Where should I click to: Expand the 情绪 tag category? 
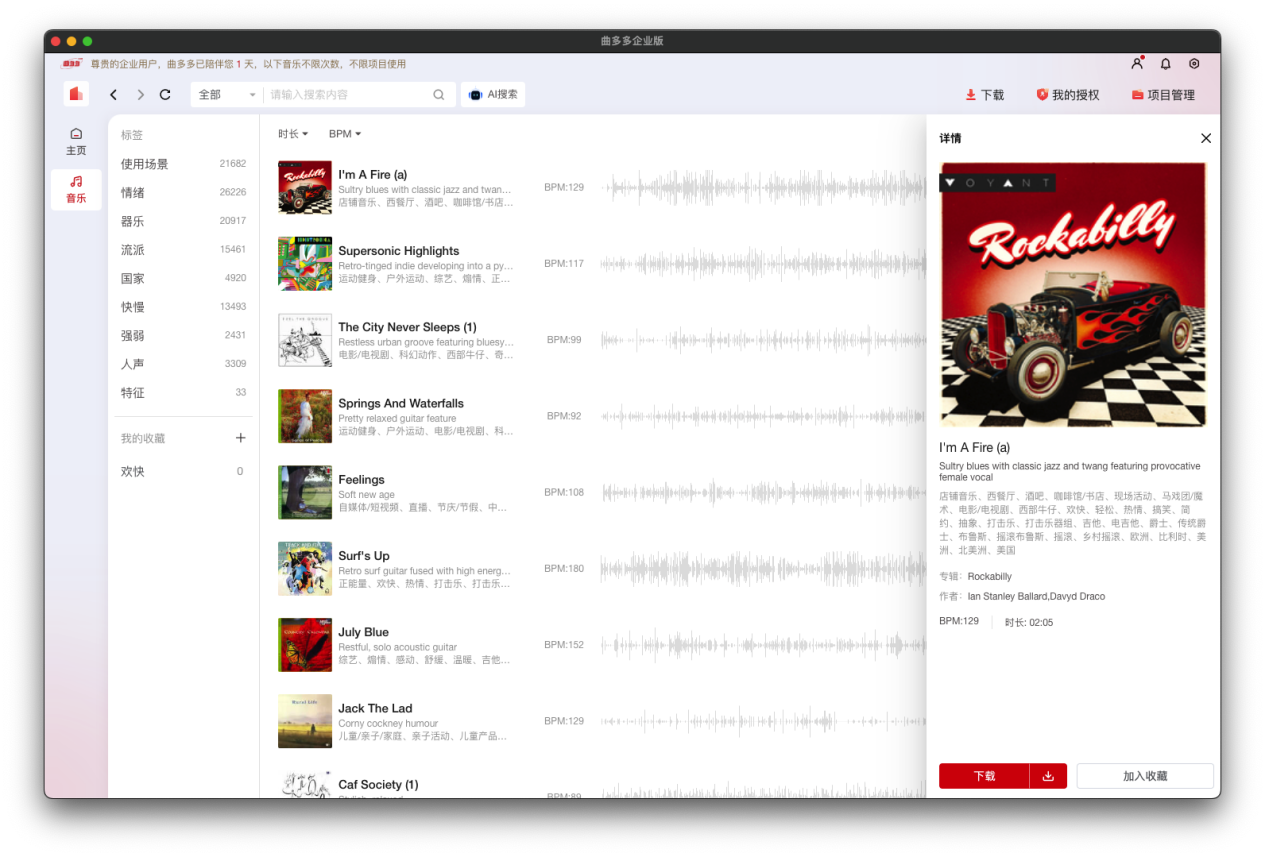pyautogui.click(x=183, y=192)
